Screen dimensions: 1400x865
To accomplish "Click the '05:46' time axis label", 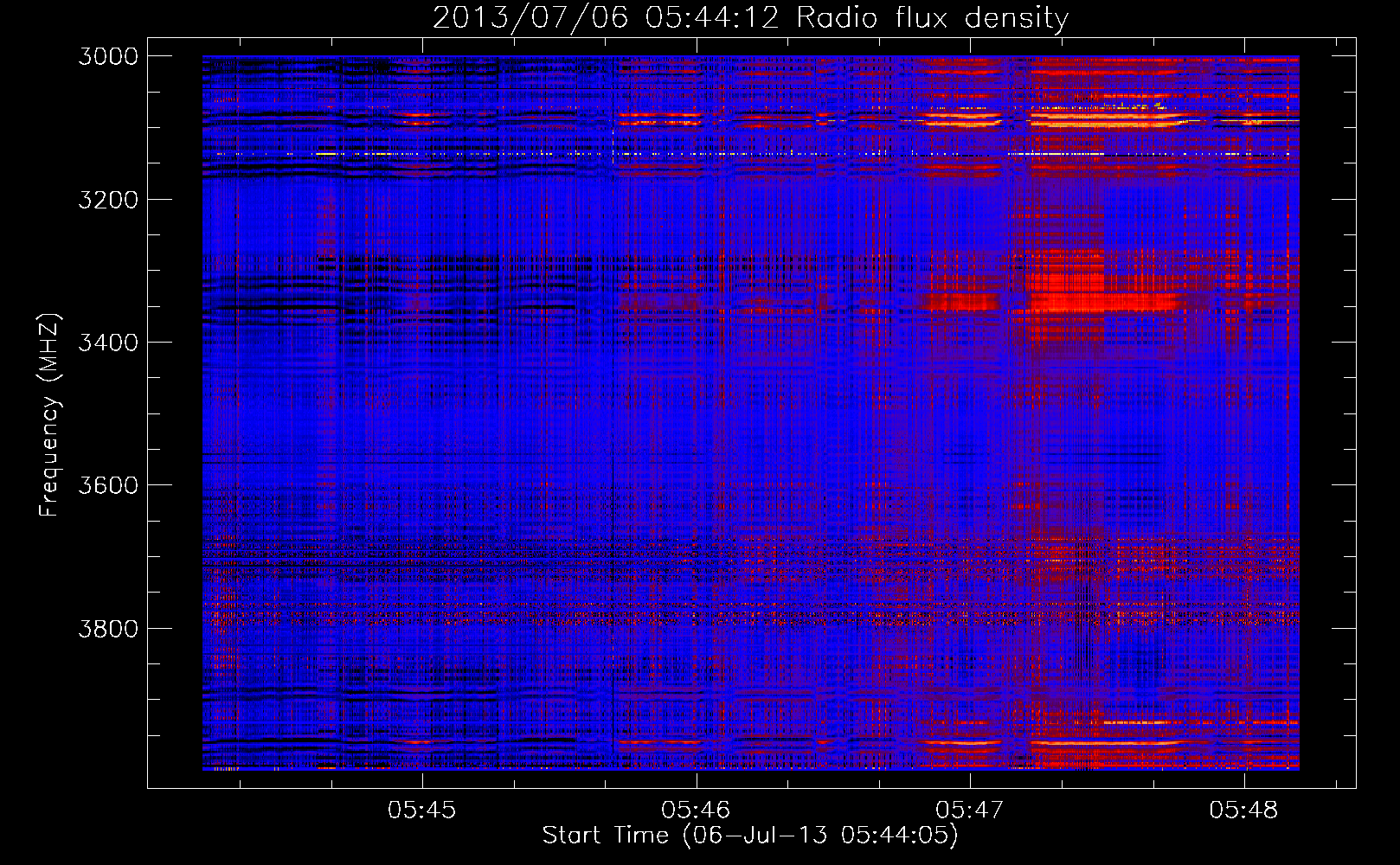I will (696, 810).
